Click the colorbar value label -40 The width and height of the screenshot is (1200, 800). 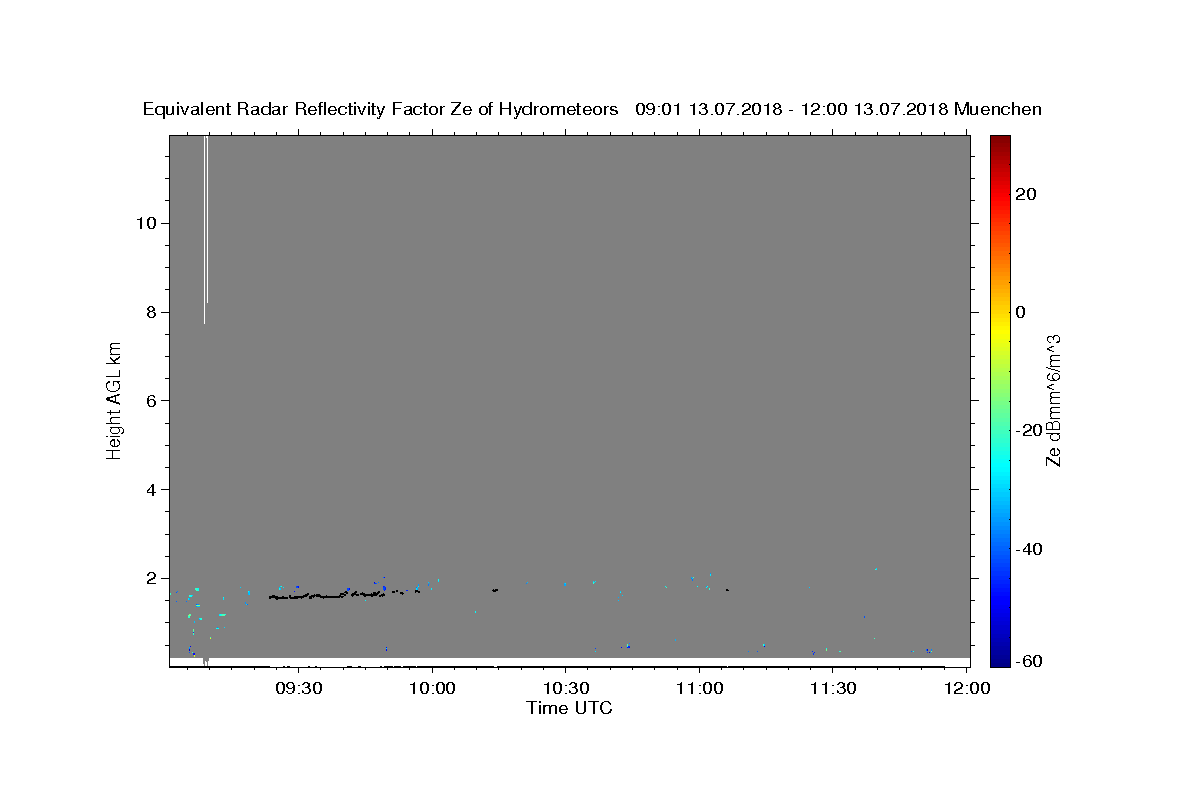click(x=1030, y=549)
